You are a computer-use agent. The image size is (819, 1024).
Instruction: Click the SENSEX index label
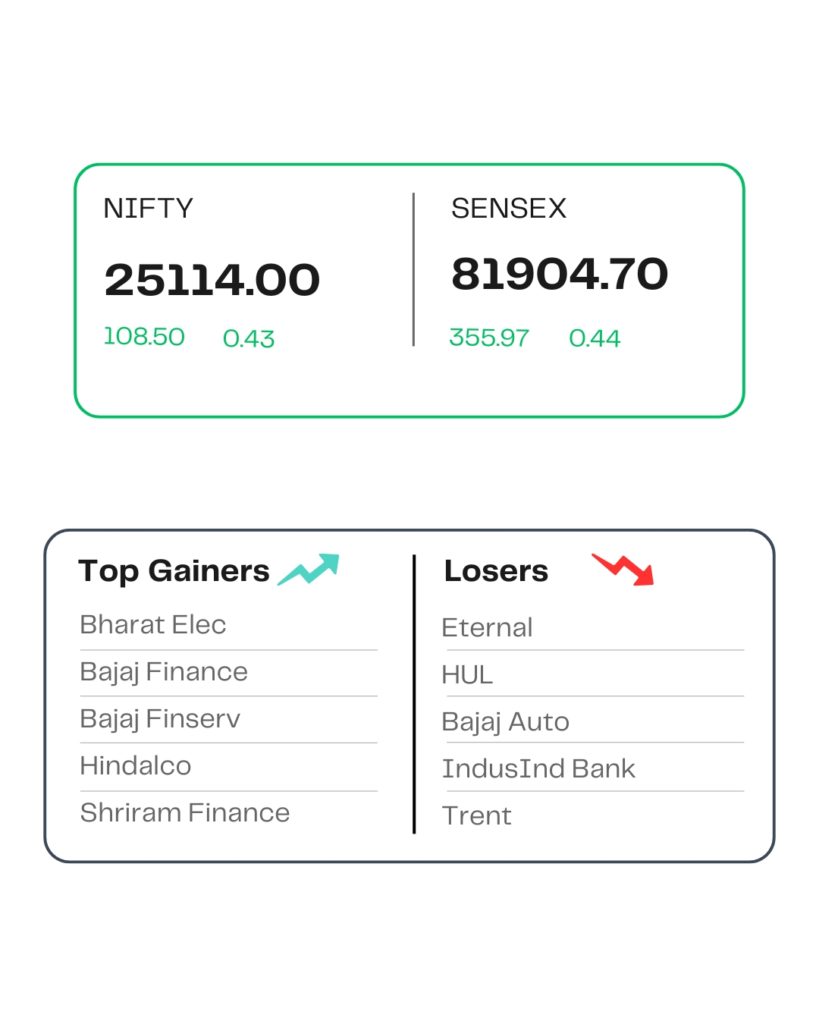[509, 208]
